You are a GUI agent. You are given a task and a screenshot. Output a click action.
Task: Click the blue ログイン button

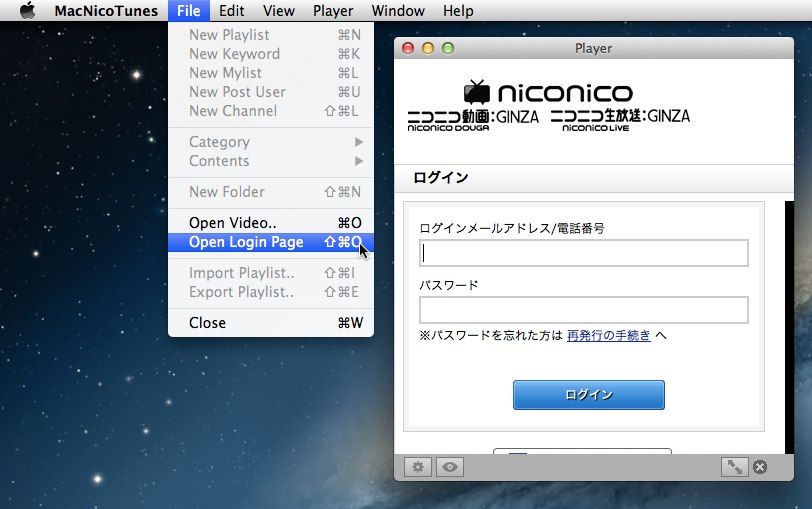point(589,395)
